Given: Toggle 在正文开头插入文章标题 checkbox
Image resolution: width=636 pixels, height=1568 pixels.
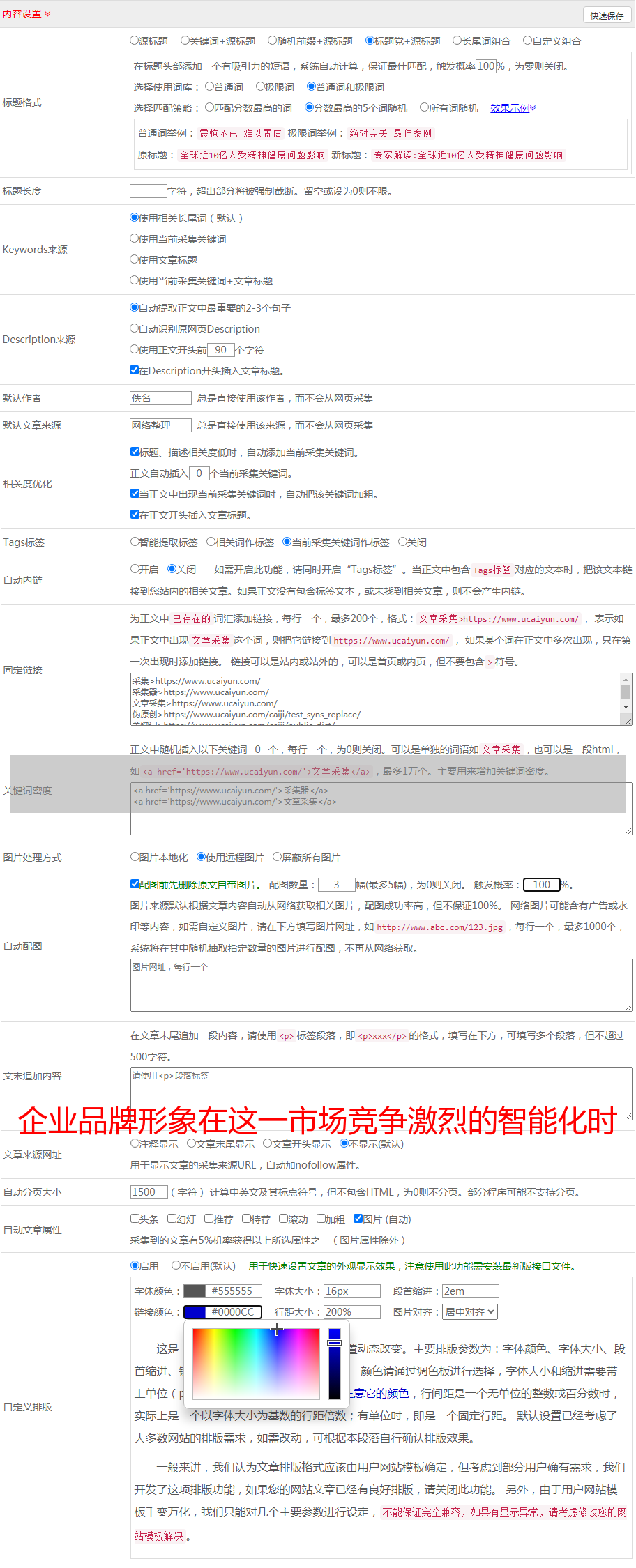Looking at the screenshot, I should click(135, 515).
